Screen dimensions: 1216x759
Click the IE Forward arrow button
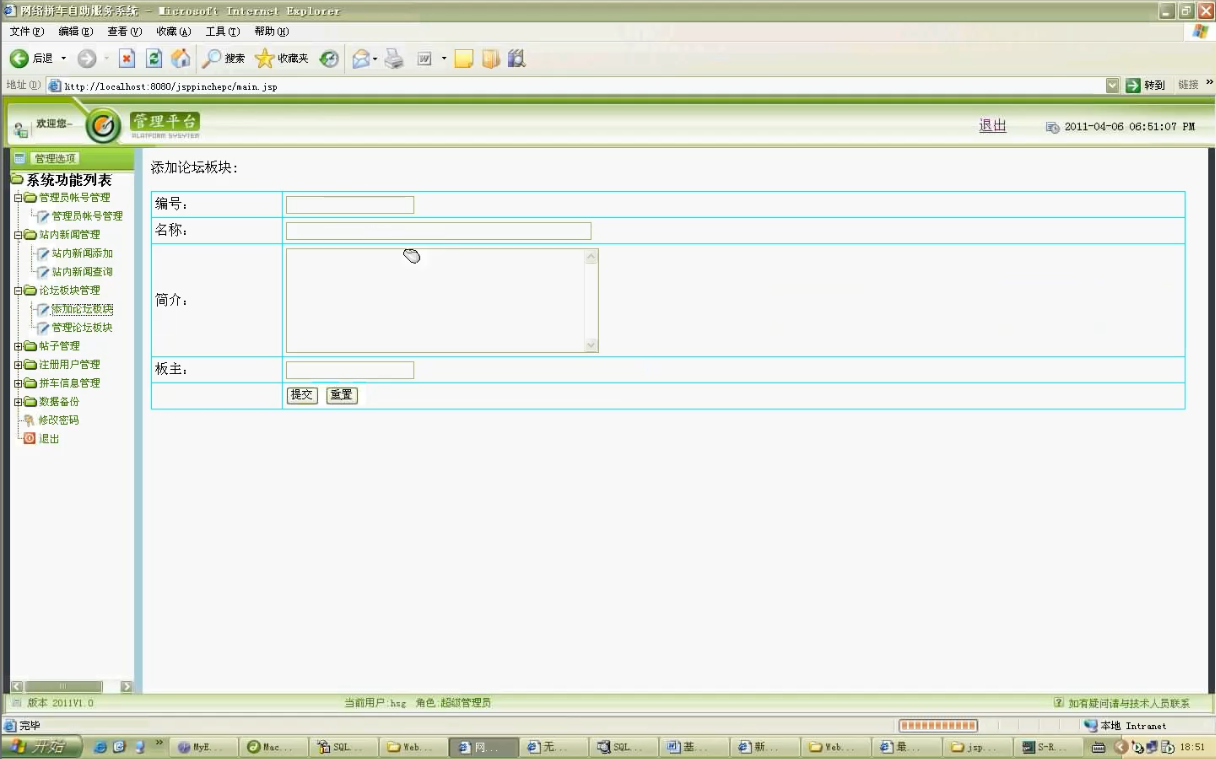(x=87, y=59)
